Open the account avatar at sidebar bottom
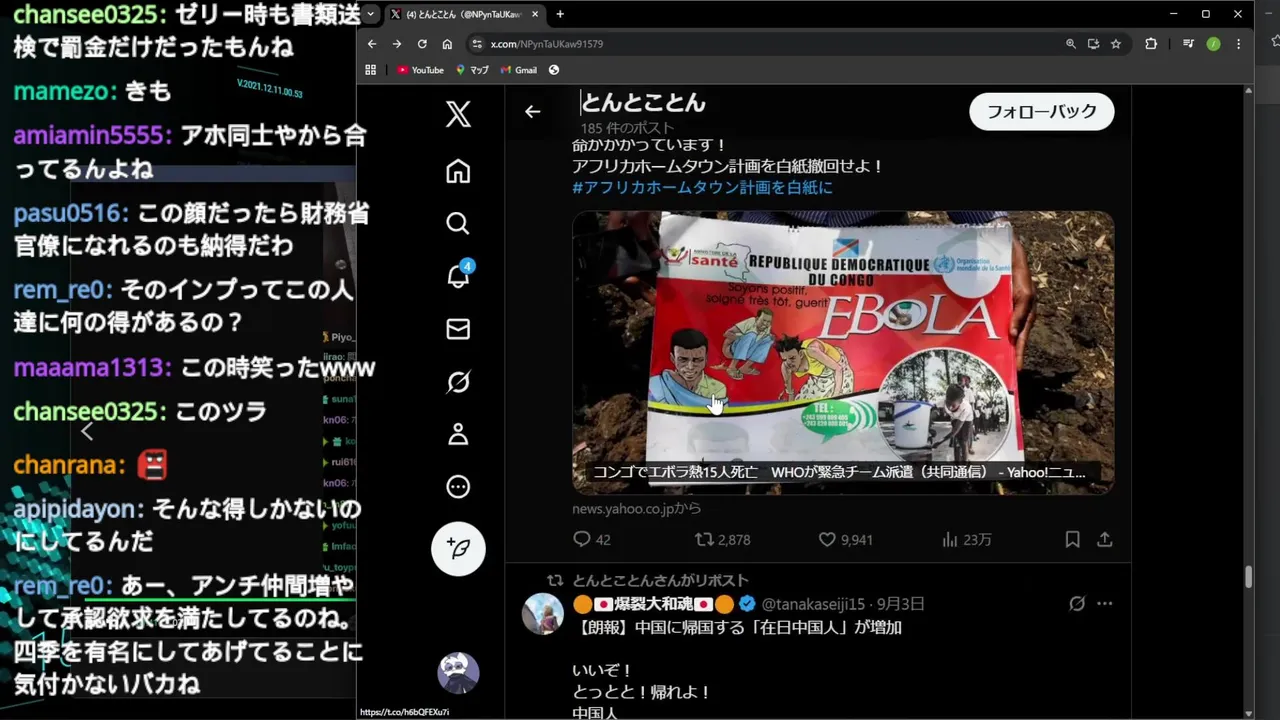This screenshot has height=720, width=1280. click(458, 673)
